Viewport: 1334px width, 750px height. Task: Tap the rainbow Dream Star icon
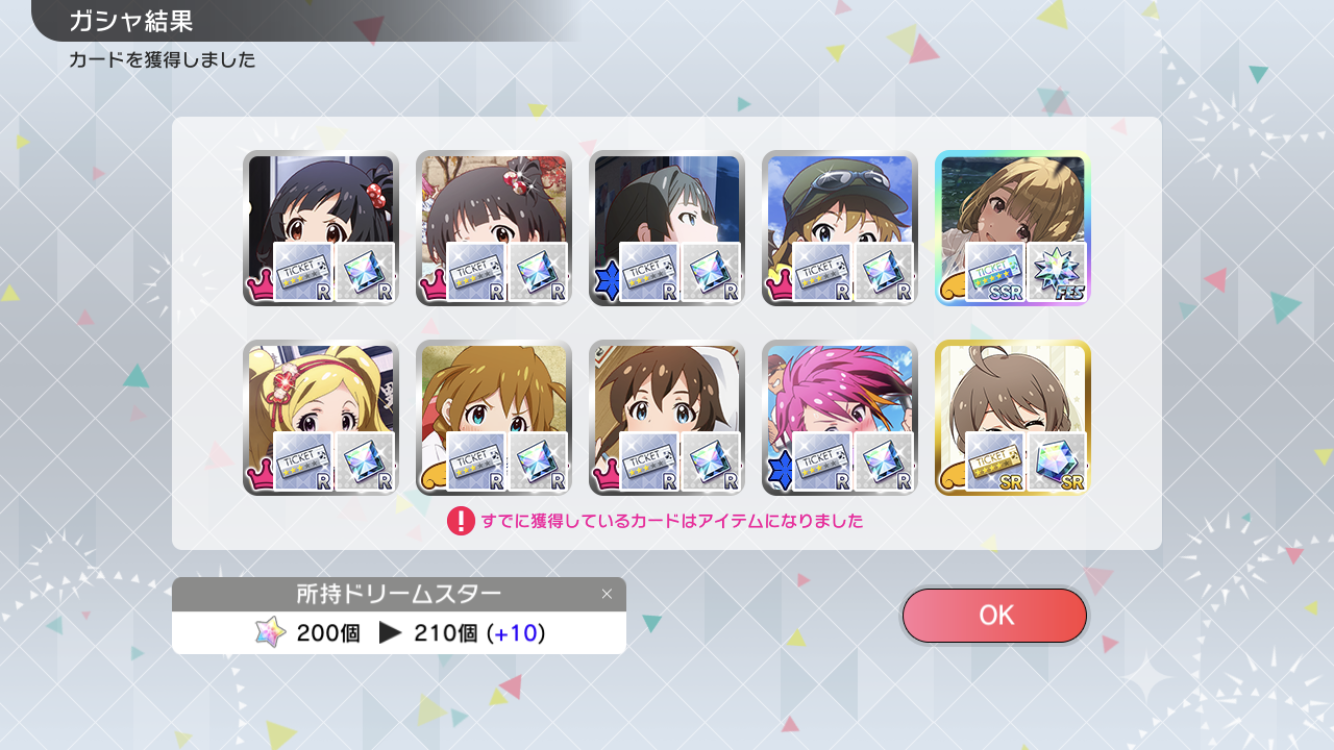pos(270,632)
